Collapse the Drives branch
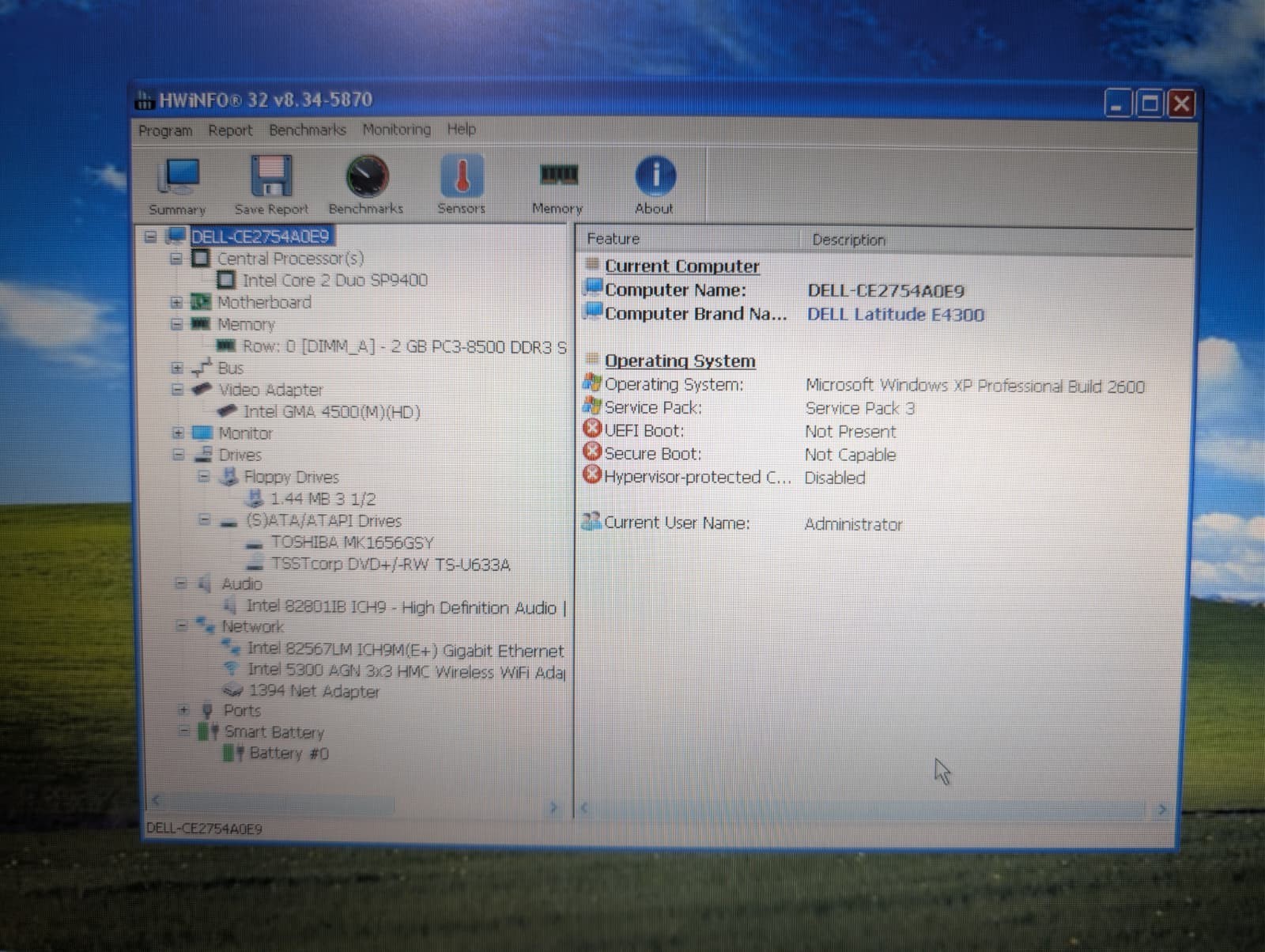Image resolution: width=1265 pixels, height=952 pixels. coord(178,455)
